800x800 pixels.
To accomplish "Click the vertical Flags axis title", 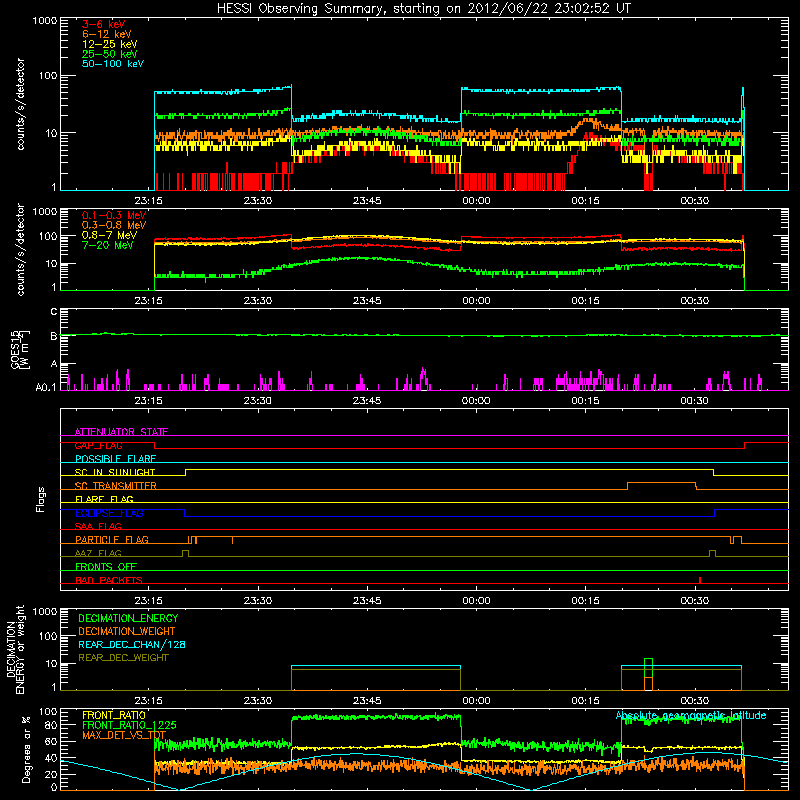I will (x=41, y=499).
